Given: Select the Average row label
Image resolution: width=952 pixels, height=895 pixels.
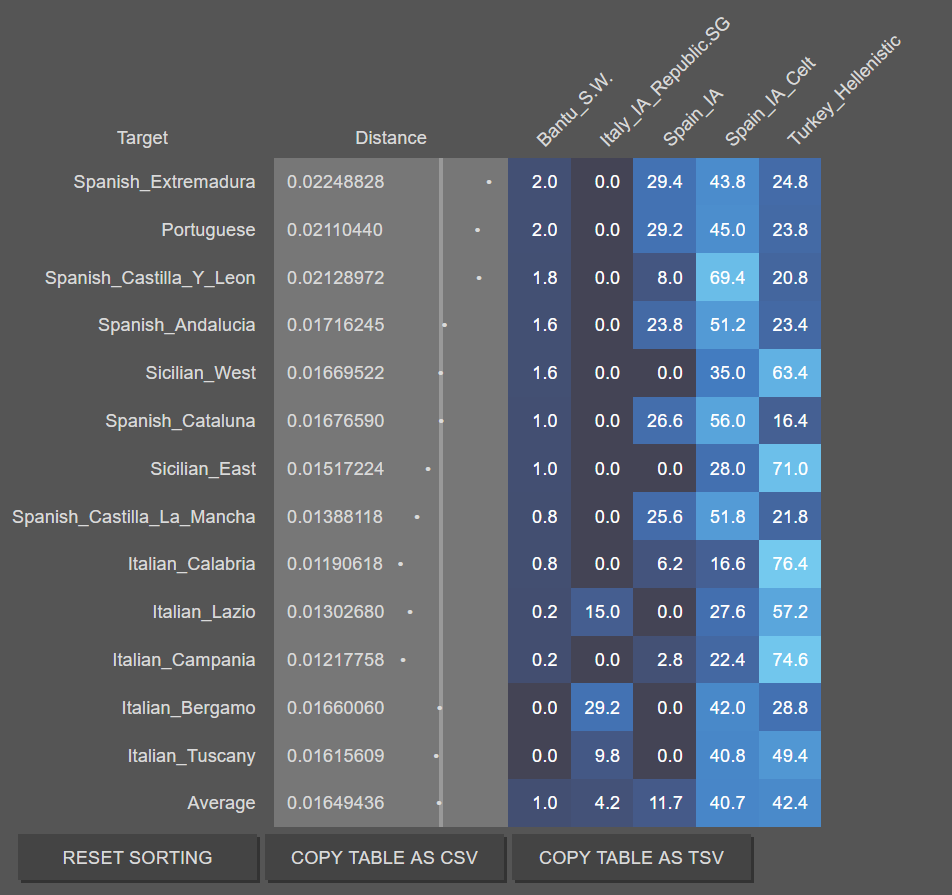Looking at the screenshot, I should (221, 803).
